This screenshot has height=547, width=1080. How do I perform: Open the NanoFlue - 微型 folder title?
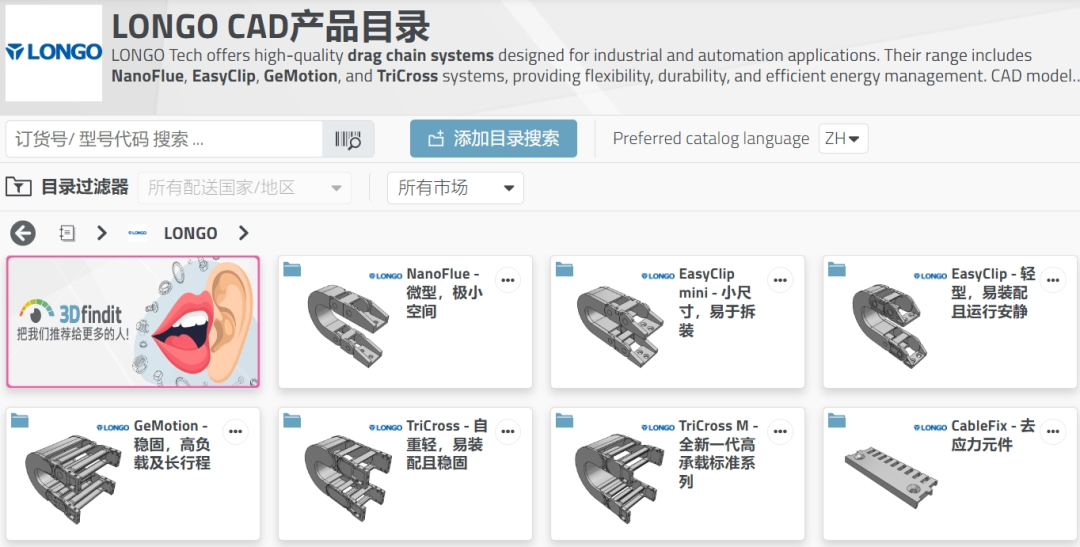click(x=444, y=293)
